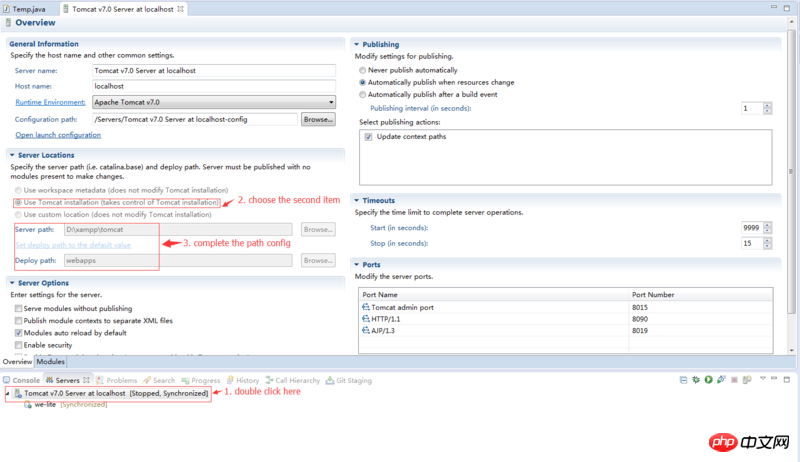Screen dimensions: 800x462
Task: Open the History view tab
Action: coord(243,380)
